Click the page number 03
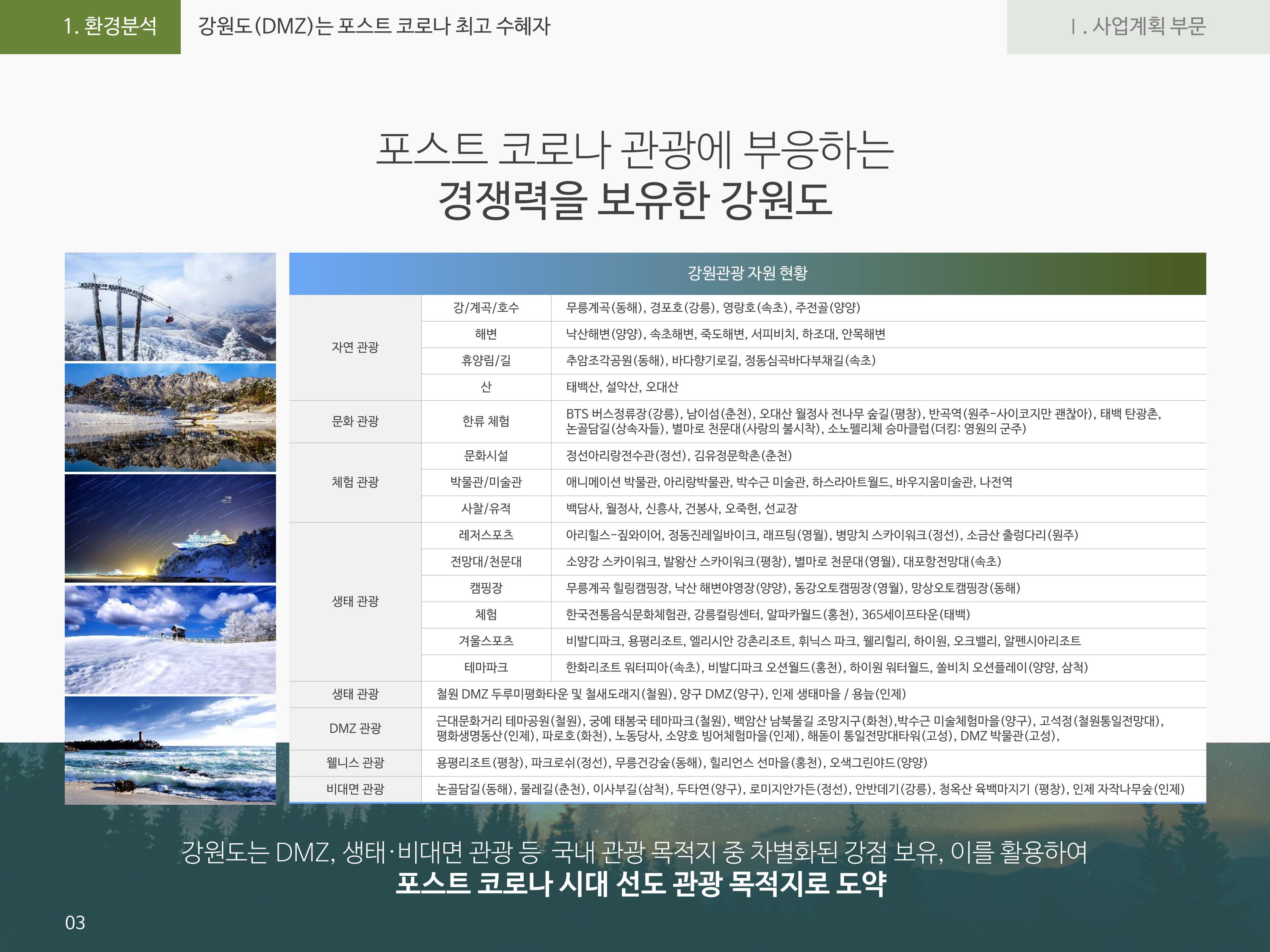The width and height of the screenshot is (1270, 952). pos(75,923)
